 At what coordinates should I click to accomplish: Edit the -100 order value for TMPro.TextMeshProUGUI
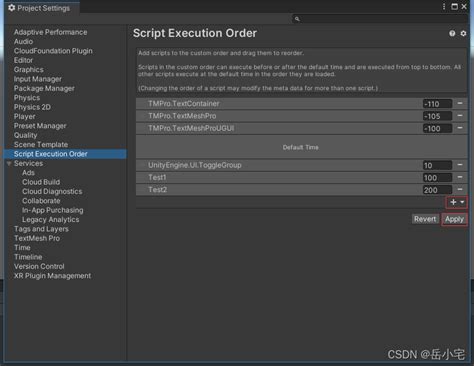pos(437,129)
